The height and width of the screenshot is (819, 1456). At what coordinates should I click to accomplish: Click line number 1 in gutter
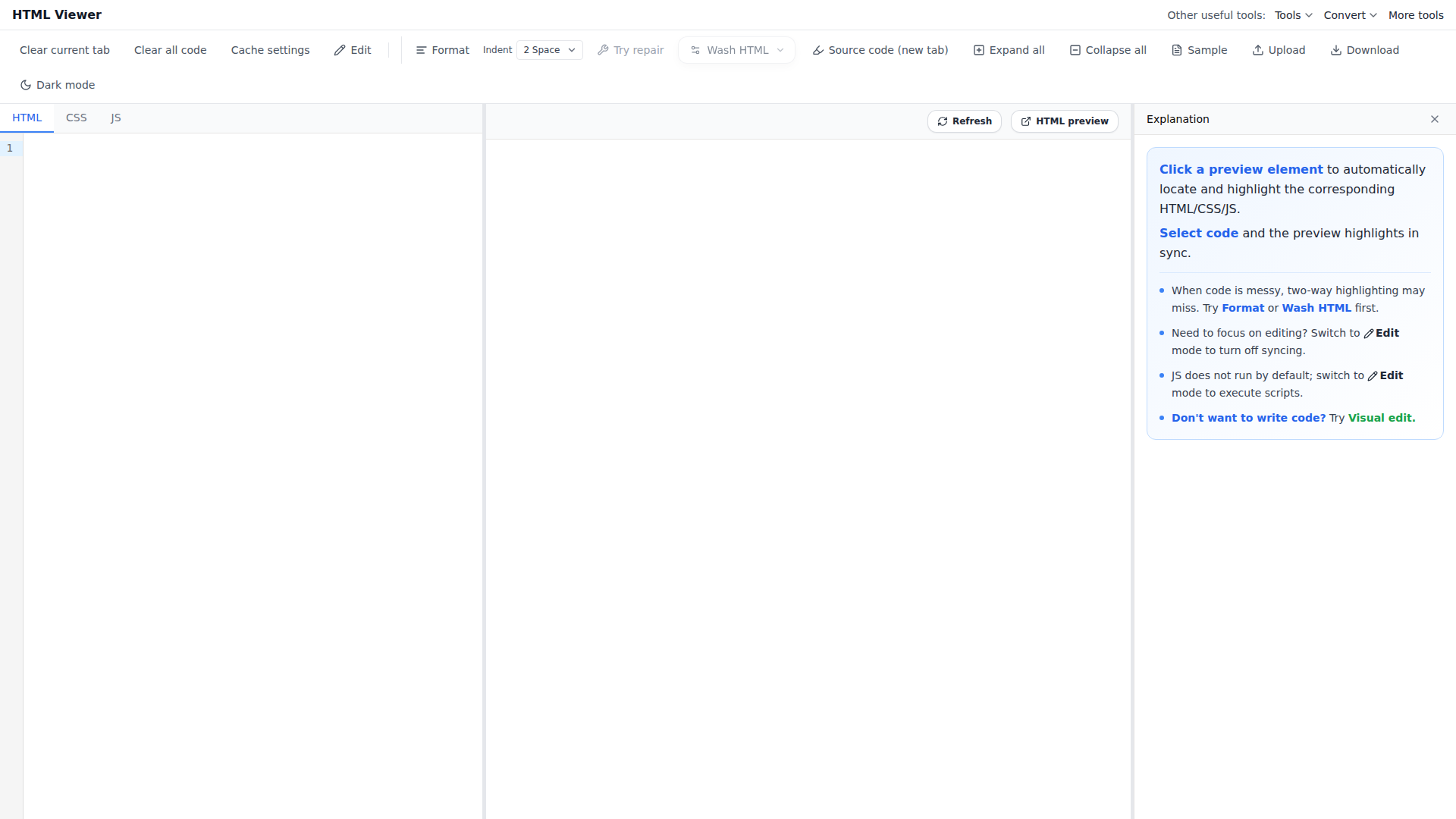tap(10, 148)
